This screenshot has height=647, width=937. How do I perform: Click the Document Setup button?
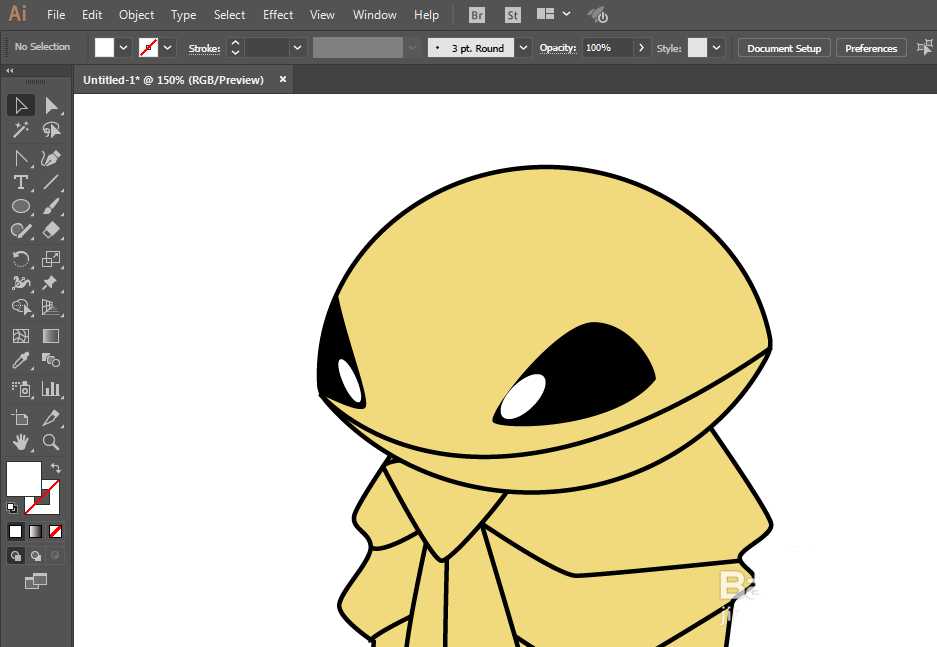(784, 48)
